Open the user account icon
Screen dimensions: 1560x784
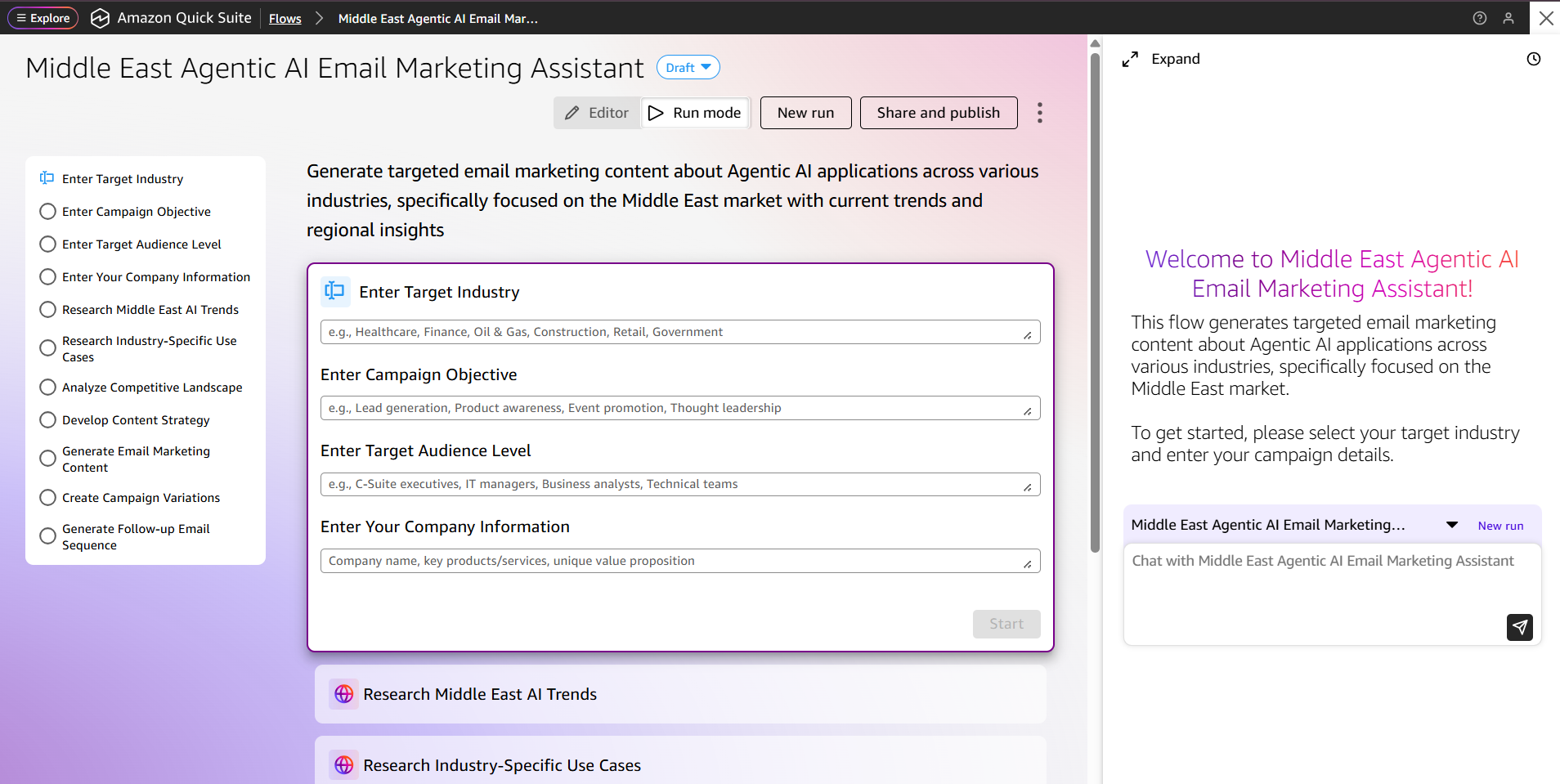tap(1508, 18)
